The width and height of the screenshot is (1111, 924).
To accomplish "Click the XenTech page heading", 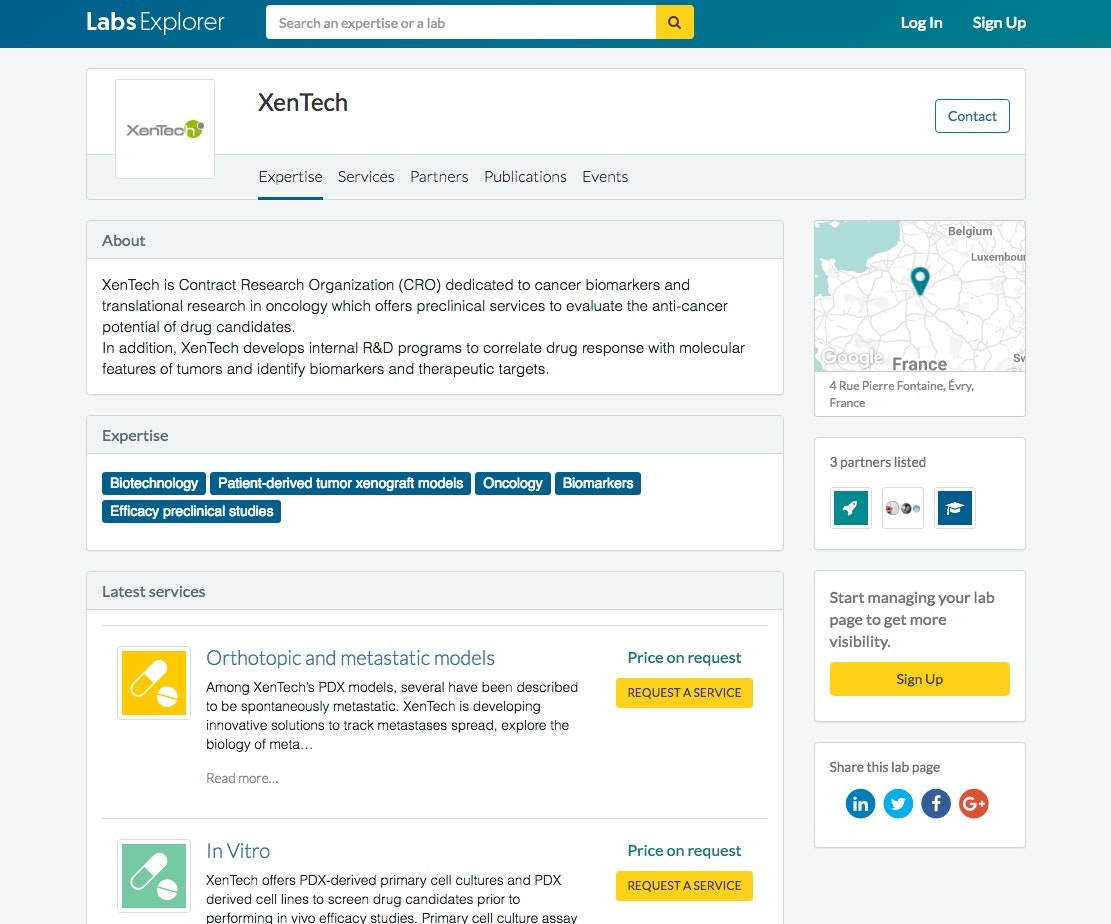I will (303, 103).
